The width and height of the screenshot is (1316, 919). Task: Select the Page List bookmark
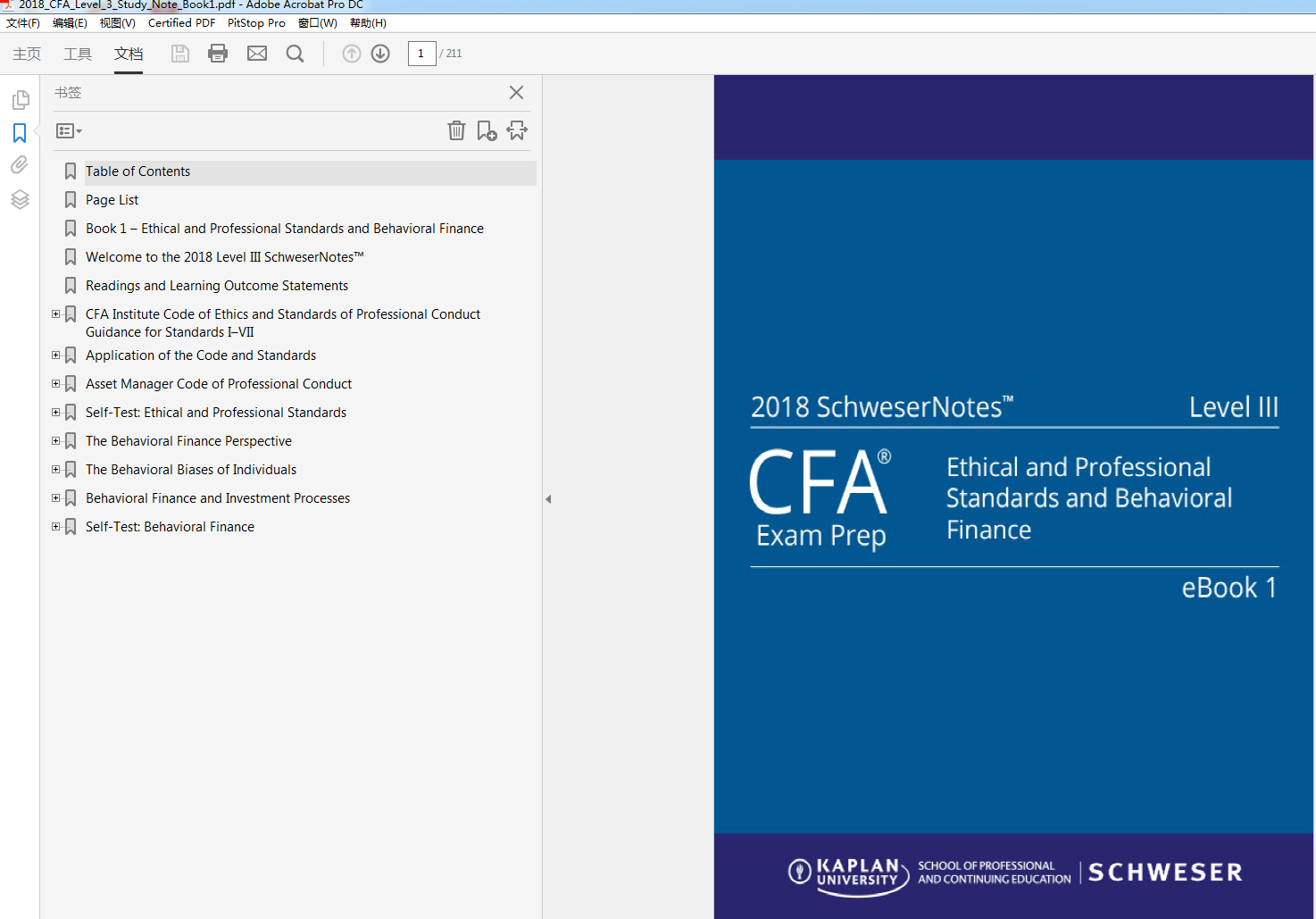(112, 200)
